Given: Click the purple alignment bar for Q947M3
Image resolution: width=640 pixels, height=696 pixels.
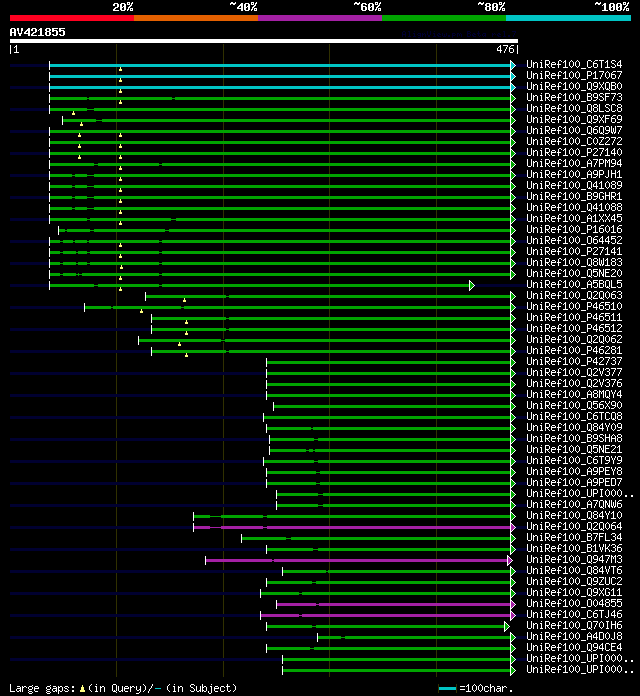Looking at the screenshot, I should click(x=356, y=561).
